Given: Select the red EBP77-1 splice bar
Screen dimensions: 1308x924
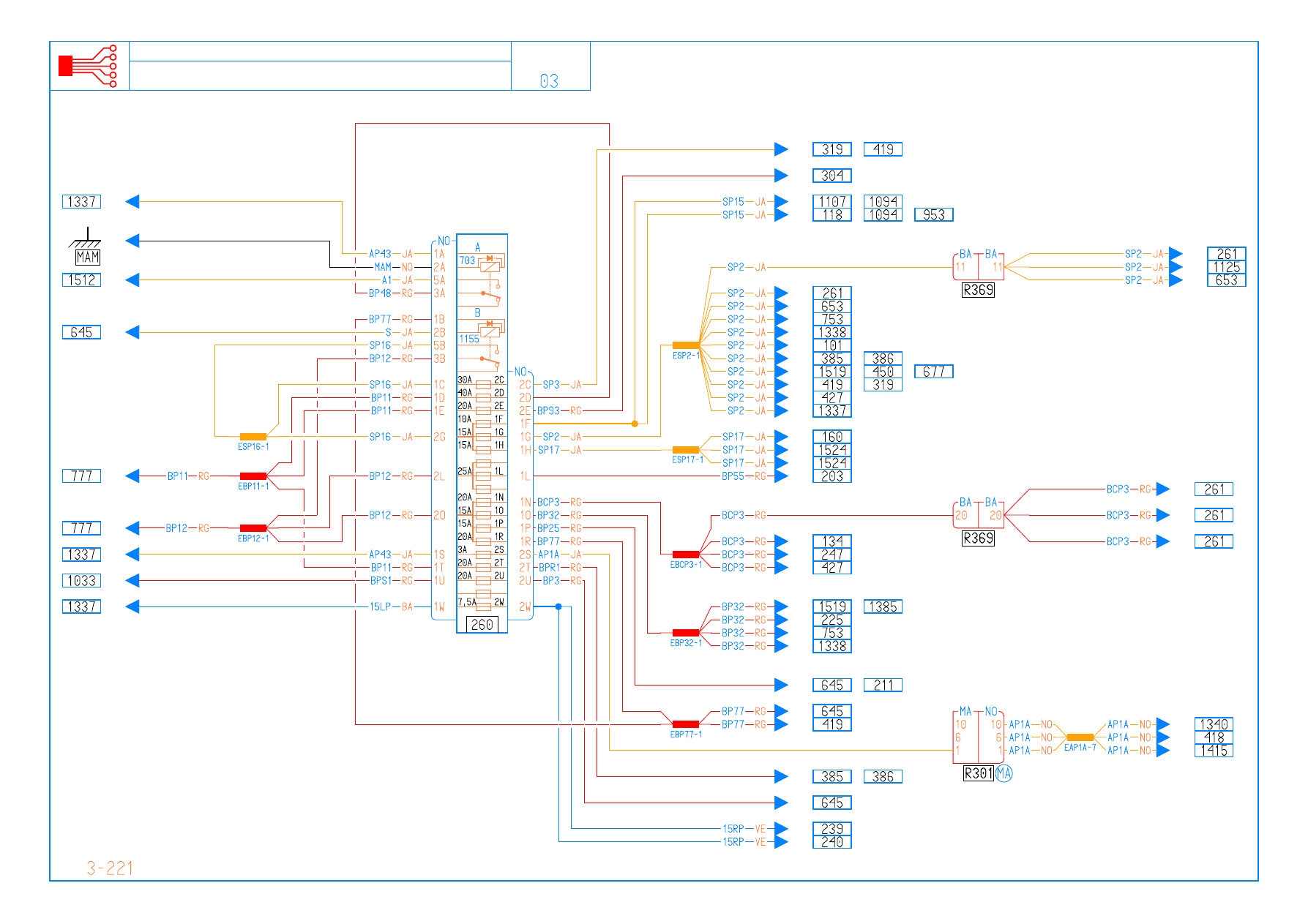Looking at the screenshot, I should click(x=686, y=724).
